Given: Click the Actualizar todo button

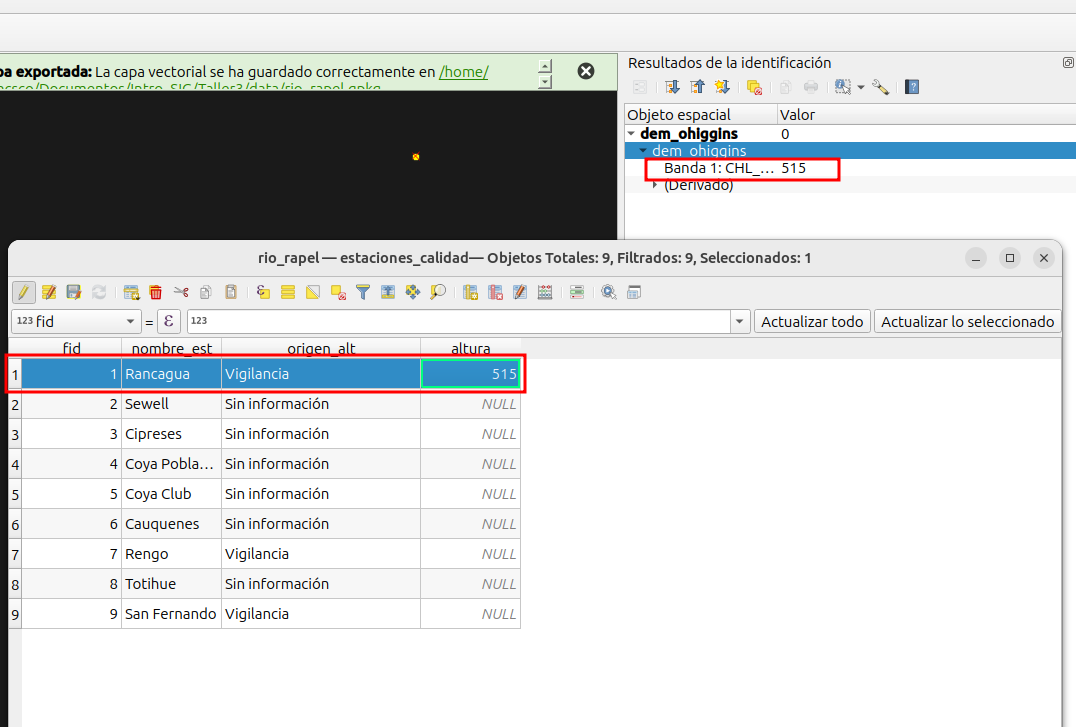Looking at the screenshot, I should [x=811, y=322].
